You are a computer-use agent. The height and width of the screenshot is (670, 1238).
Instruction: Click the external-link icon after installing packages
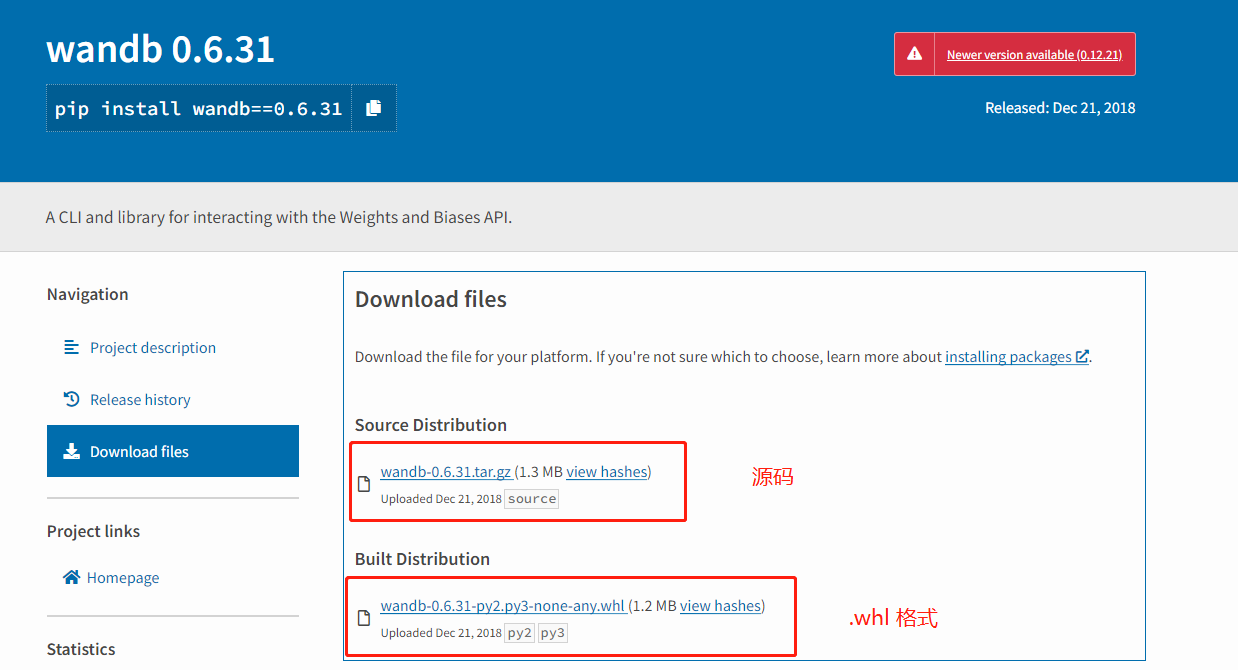(x=1082, y=356)
